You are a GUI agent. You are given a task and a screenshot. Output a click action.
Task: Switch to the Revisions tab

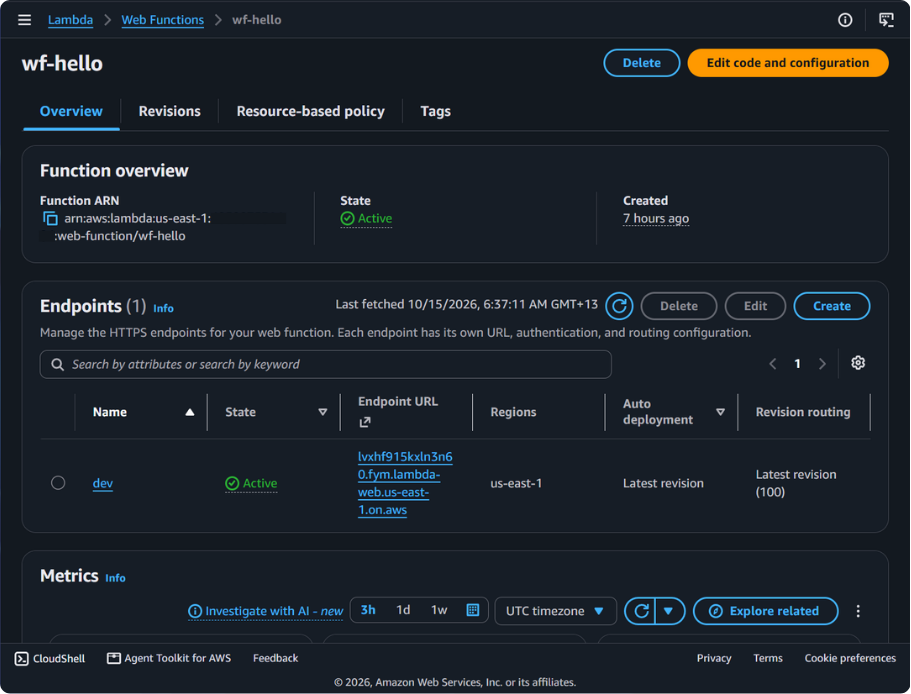point(170,112)
